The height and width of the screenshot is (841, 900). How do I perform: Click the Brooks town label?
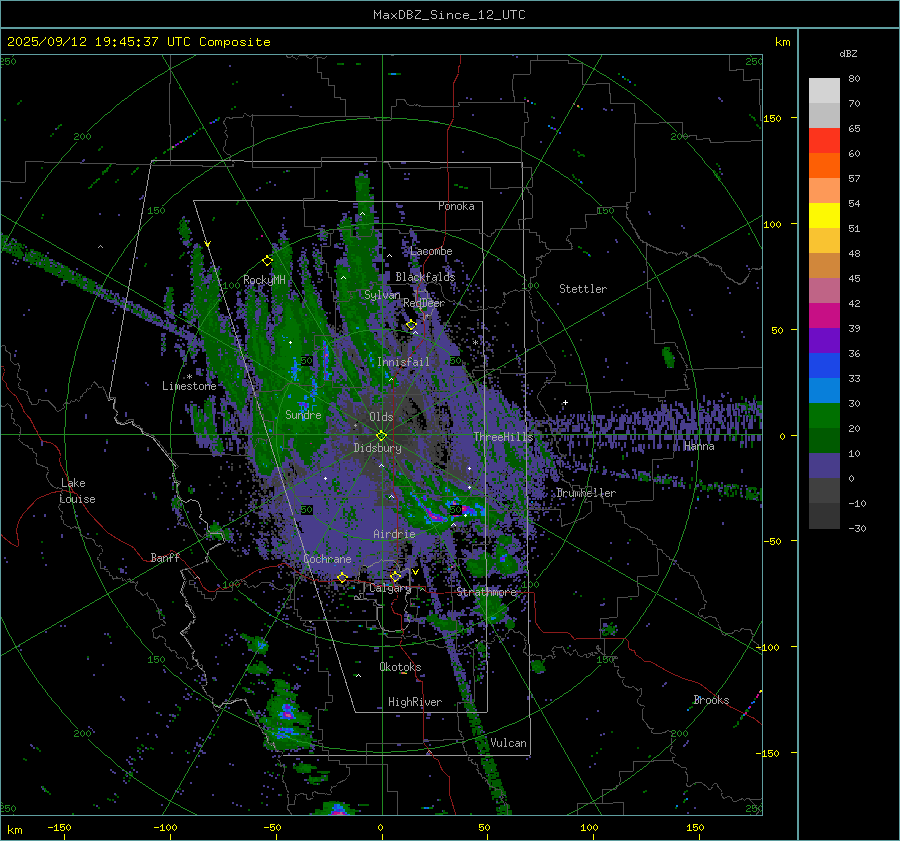[x=711, y=700]
